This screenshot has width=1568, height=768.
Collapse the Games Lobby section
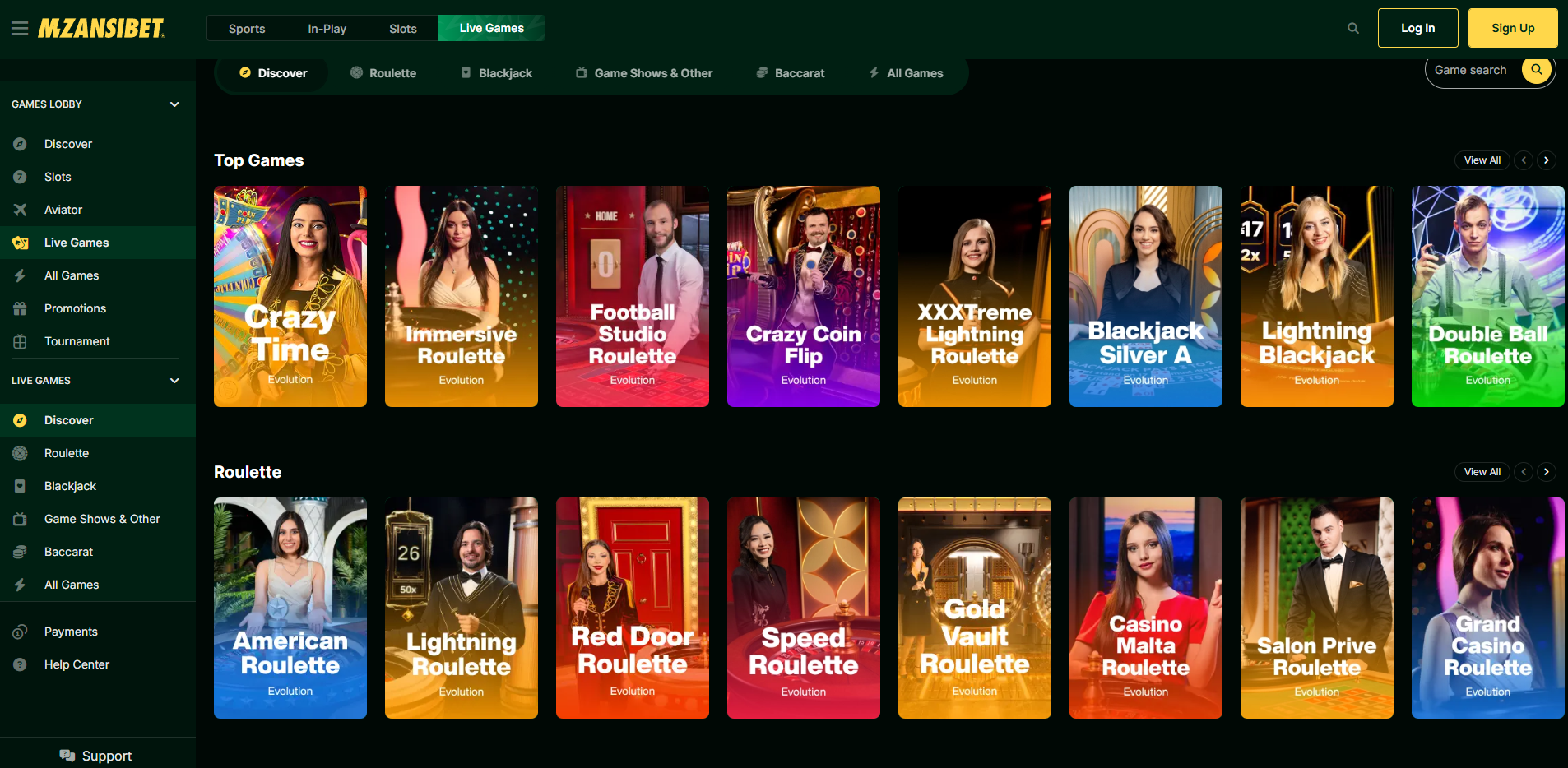(x=174, y=104)
